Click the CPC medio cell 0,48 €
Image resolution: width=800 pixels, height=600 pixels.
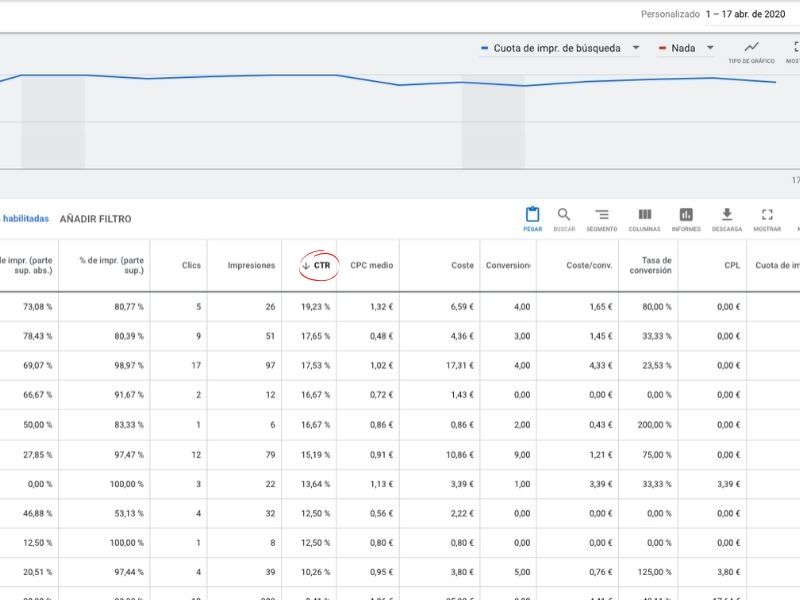pyautogui.click(x=382, y=336)
